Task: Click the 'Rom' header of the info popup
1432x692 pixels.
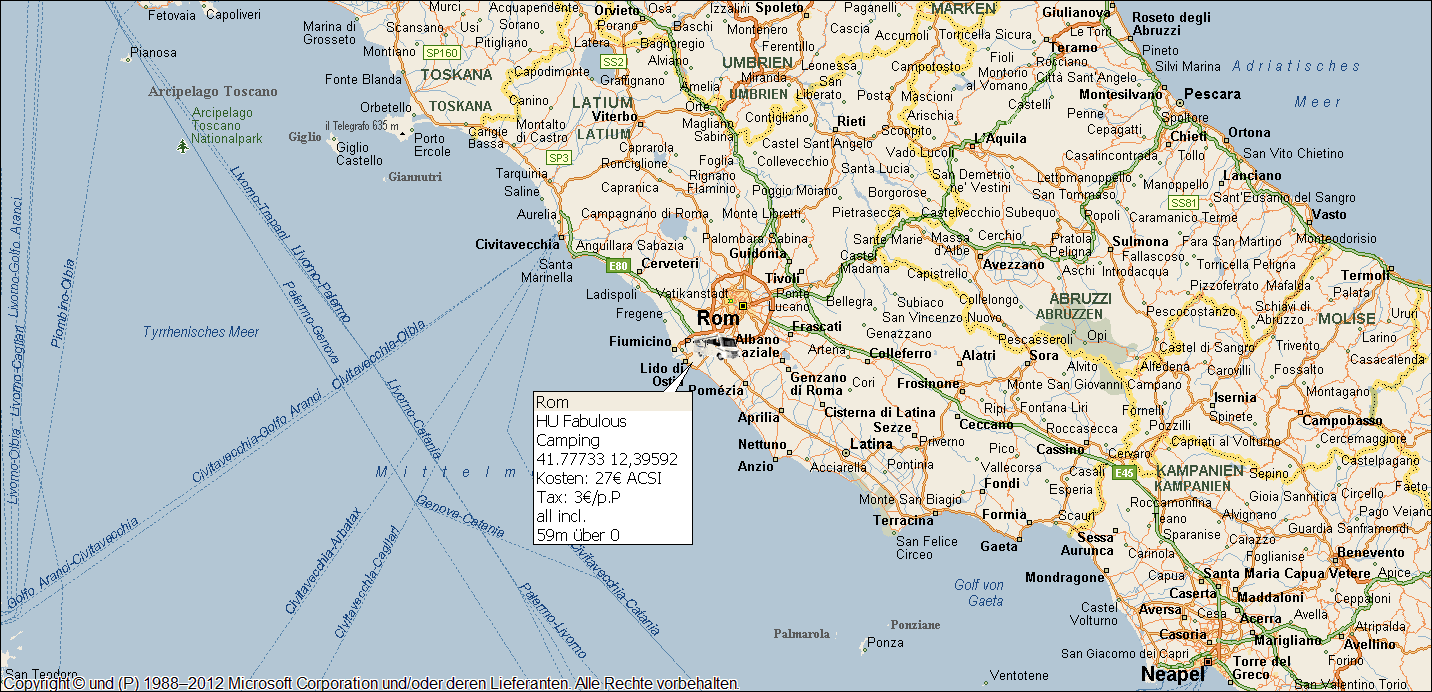Action: click(x=552, y=402)
